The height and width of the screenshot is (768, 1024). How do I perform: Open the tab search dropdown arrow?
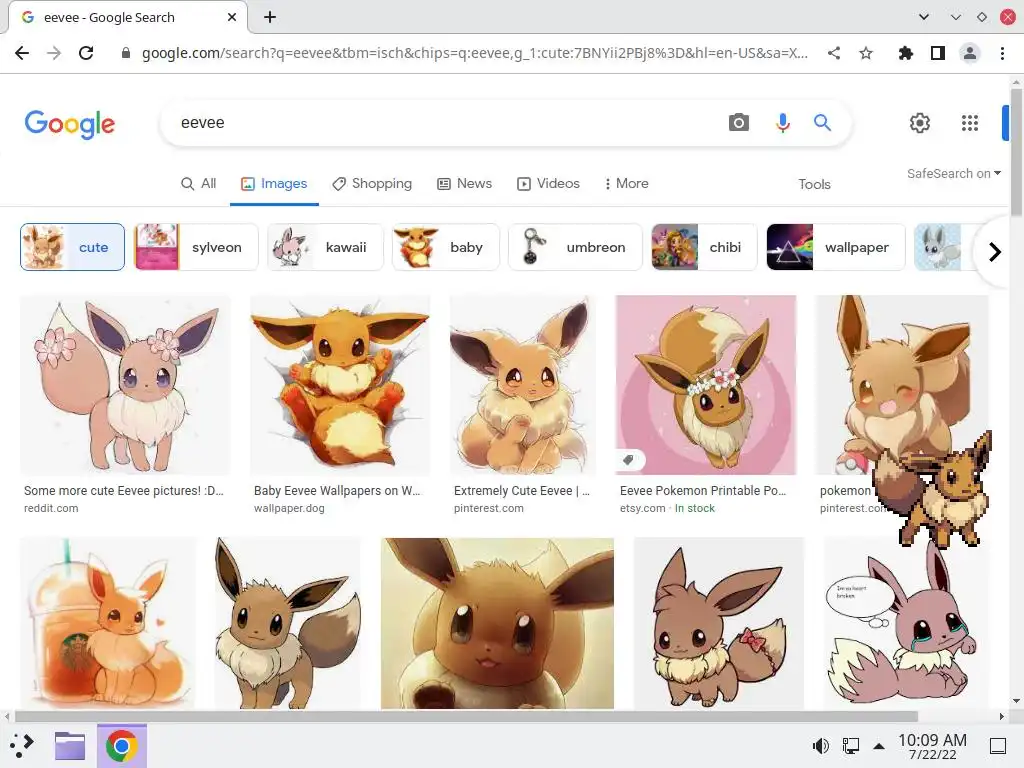click(923, 18)
